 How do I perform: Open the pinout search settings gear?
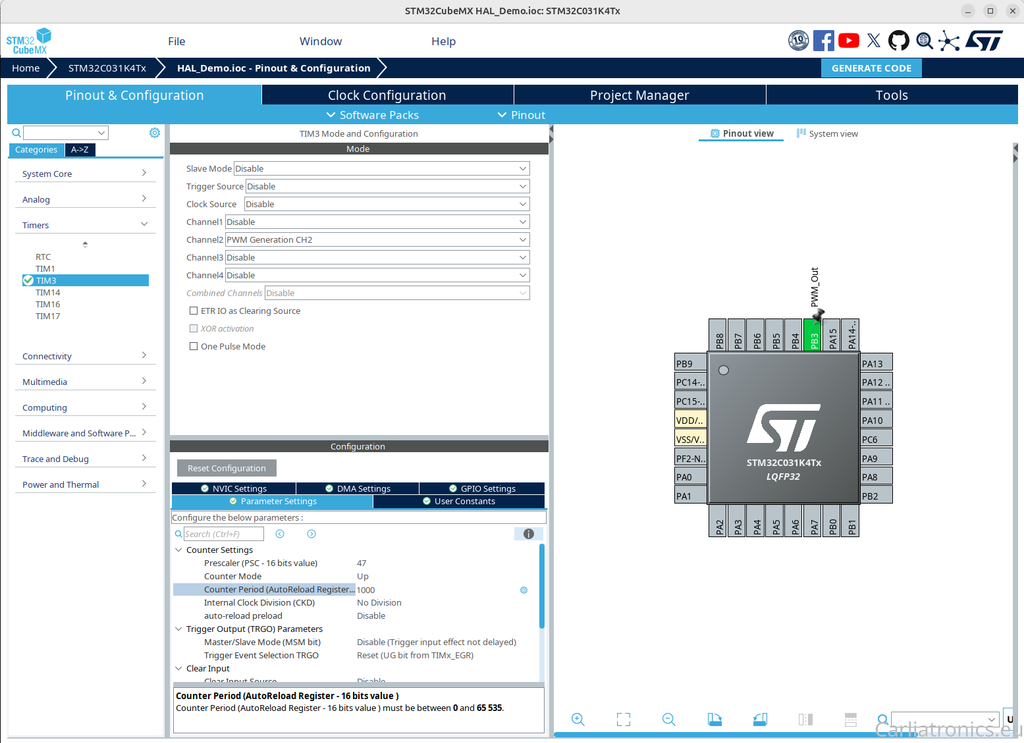click(153, 131)
